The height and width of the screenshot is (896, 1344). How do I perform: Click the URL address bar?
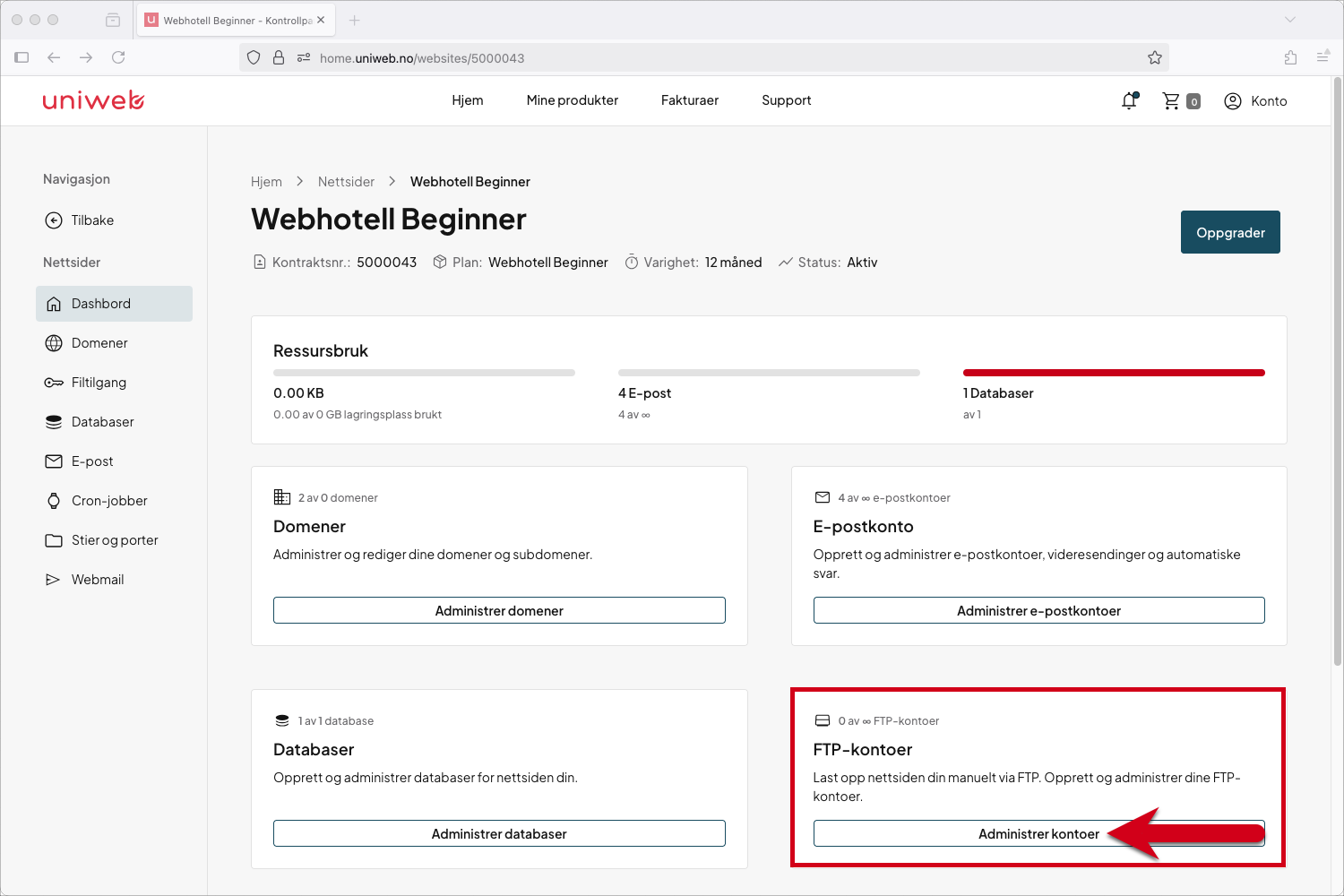pos(703,57)
